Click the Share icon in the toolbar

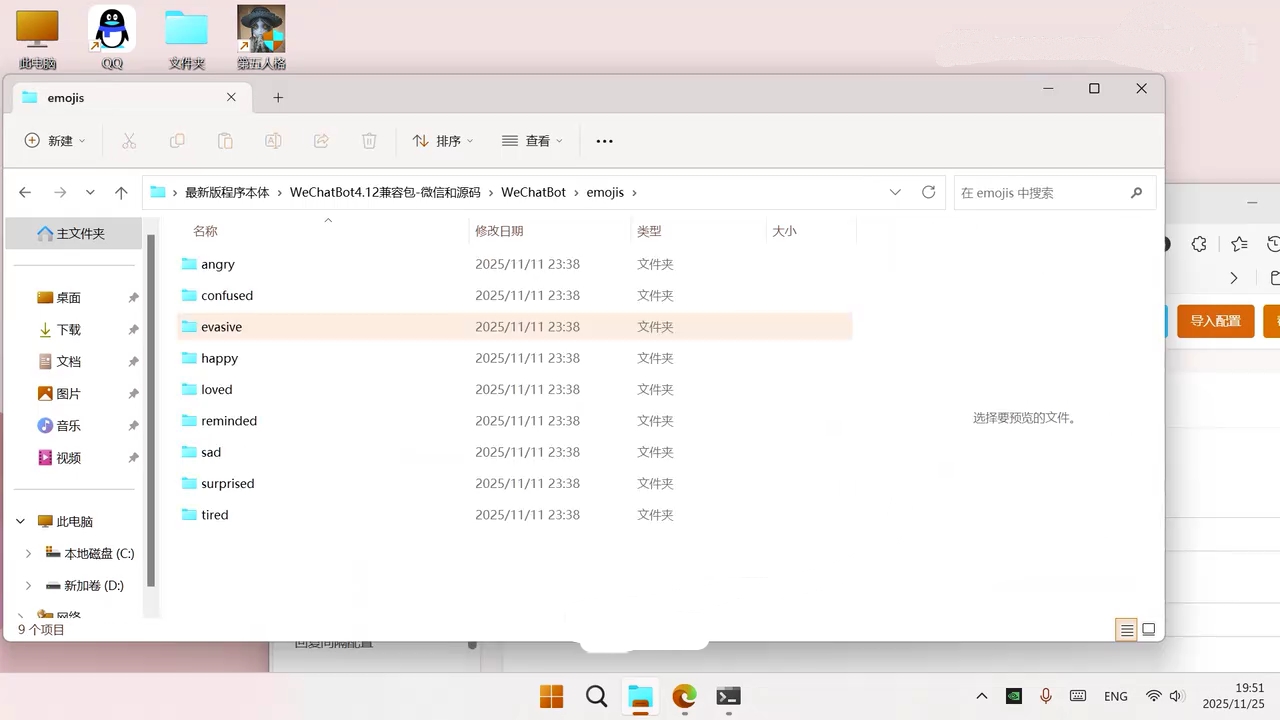tap(321, 140)
